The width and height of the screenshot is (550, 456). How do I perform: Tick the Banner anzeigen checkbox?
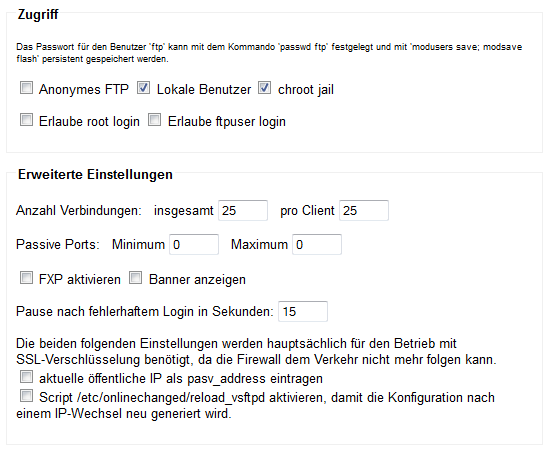pyautogui.click(x=136, y=278)
